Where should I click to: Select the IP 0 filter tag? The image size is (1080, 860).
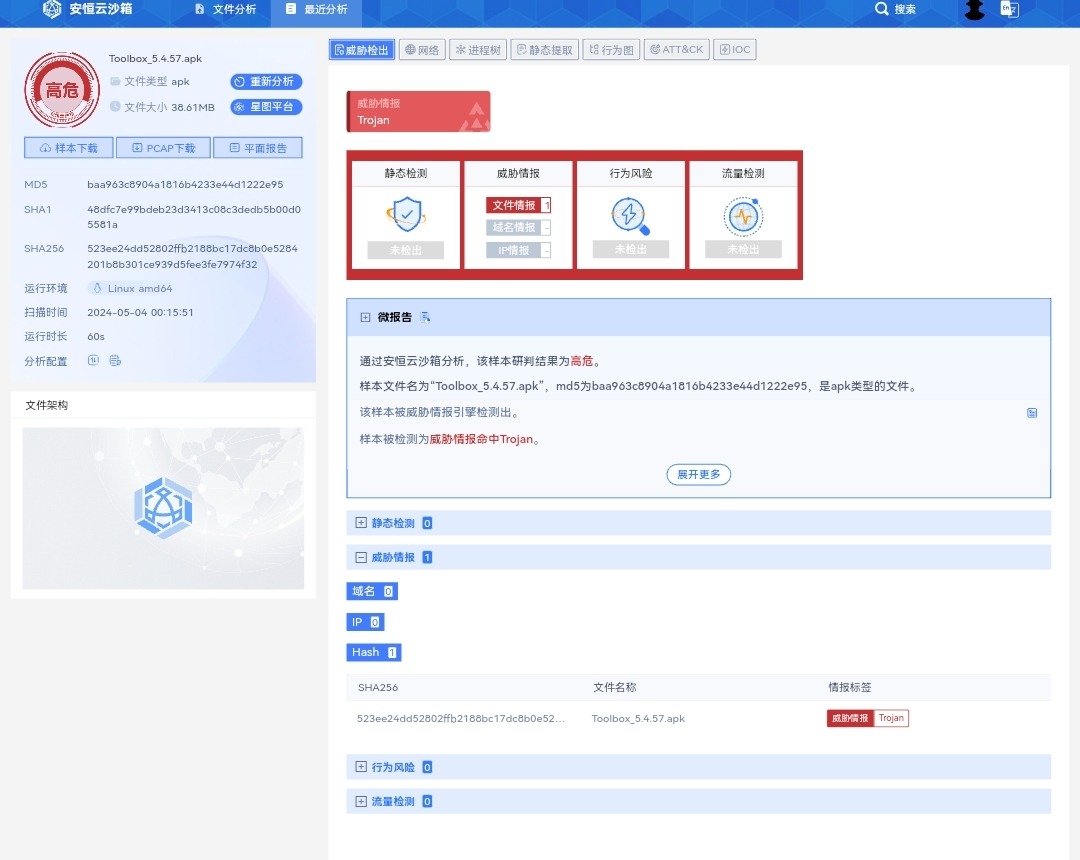click(x=365, y=622)
